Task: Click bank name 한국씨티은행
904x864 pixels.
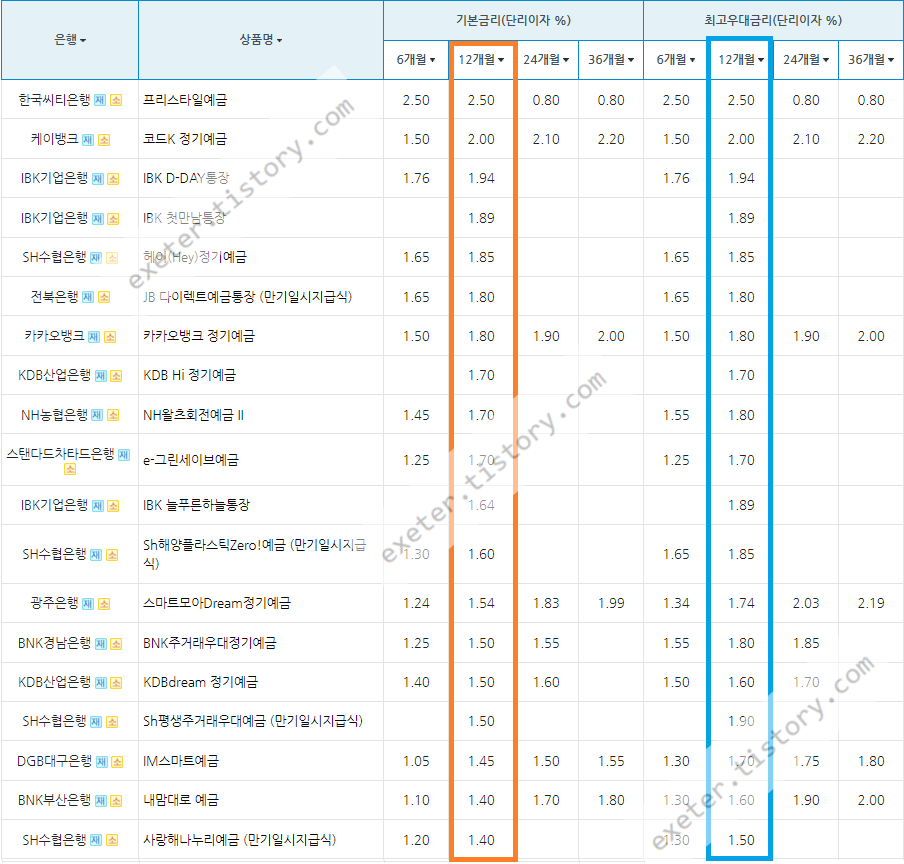Action: click(54, 100)
